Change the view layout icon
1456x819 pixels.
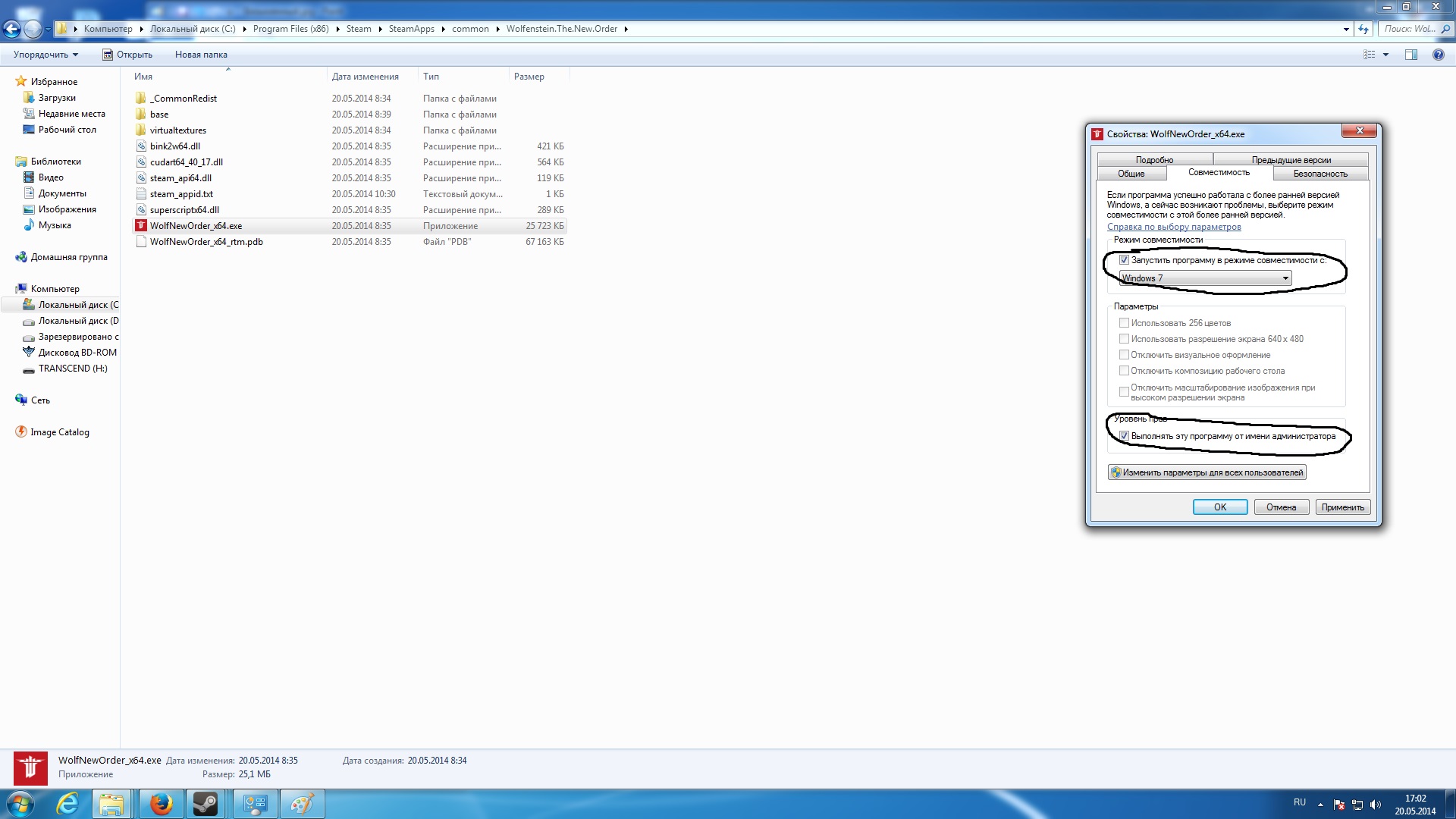click(x=1370, y=55)
